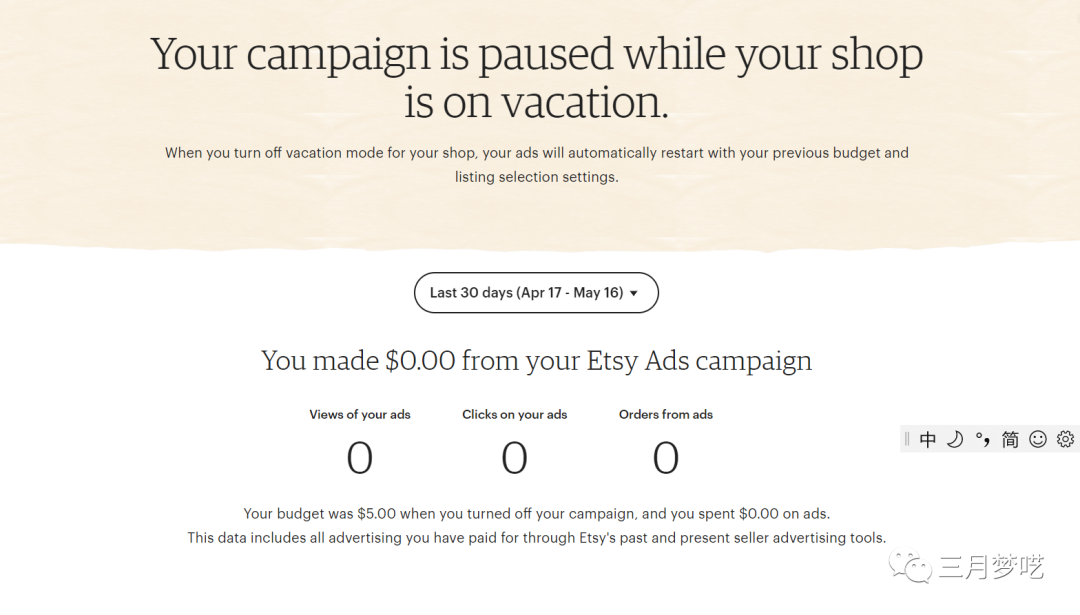Click the Your budget was $5.00 sentence

pyautogui.click(x=537, y=514)
